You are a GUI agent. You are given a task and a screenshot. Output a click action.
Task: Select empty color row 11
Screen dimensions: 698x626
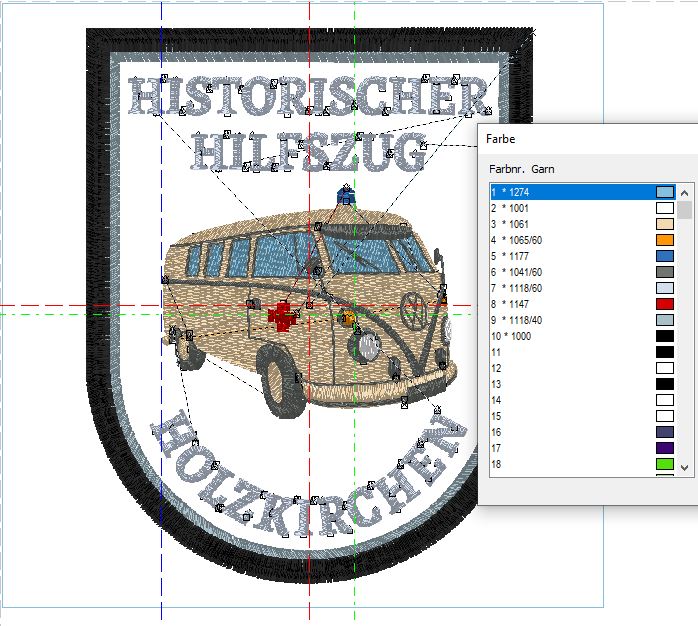[583, 352]
